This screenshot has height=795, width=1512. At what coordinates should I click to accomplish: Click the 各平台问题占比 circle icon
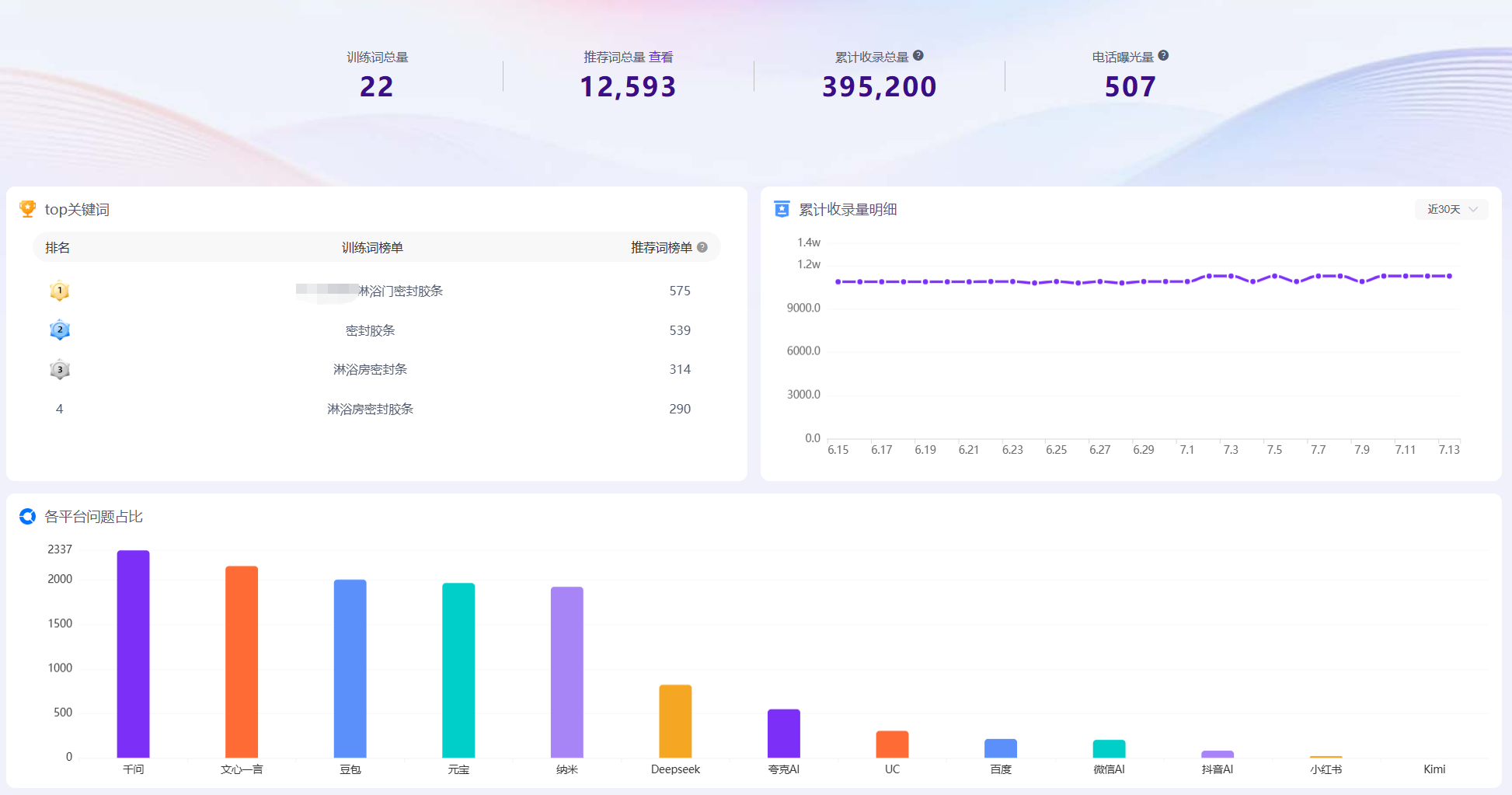[28, 516]
